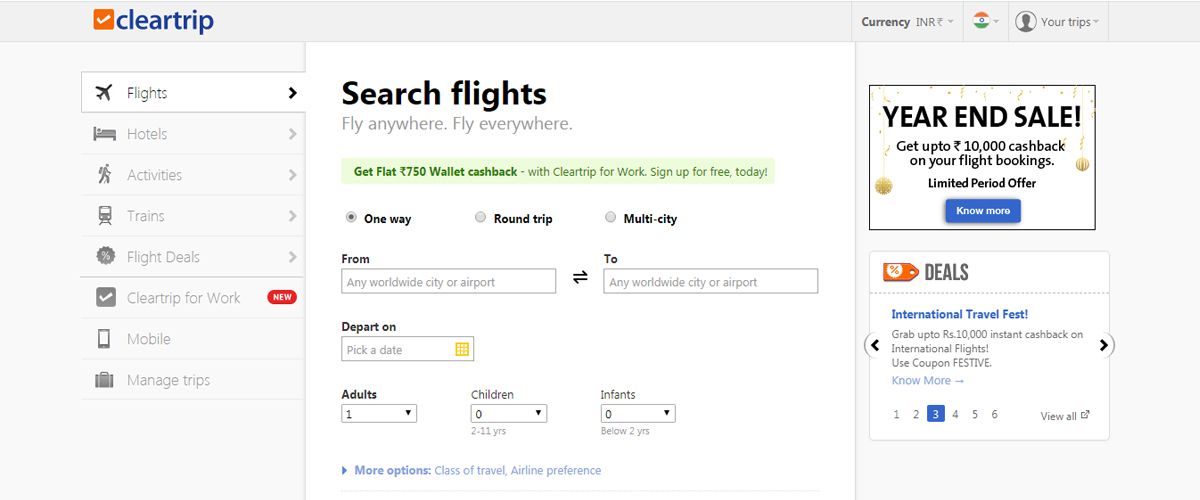
Task: Open the Adults count dropdown
Action: tap(379, 413)
